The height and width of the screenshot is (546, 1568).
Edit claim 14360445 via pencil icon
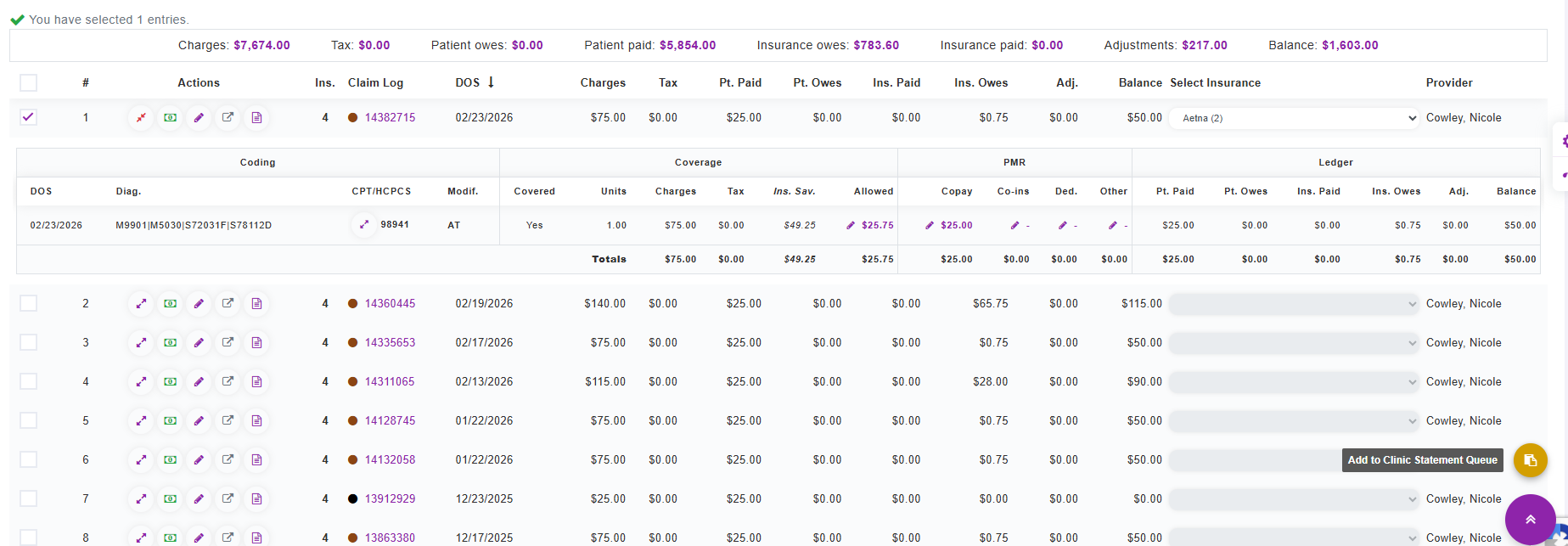tap(199, 303)
